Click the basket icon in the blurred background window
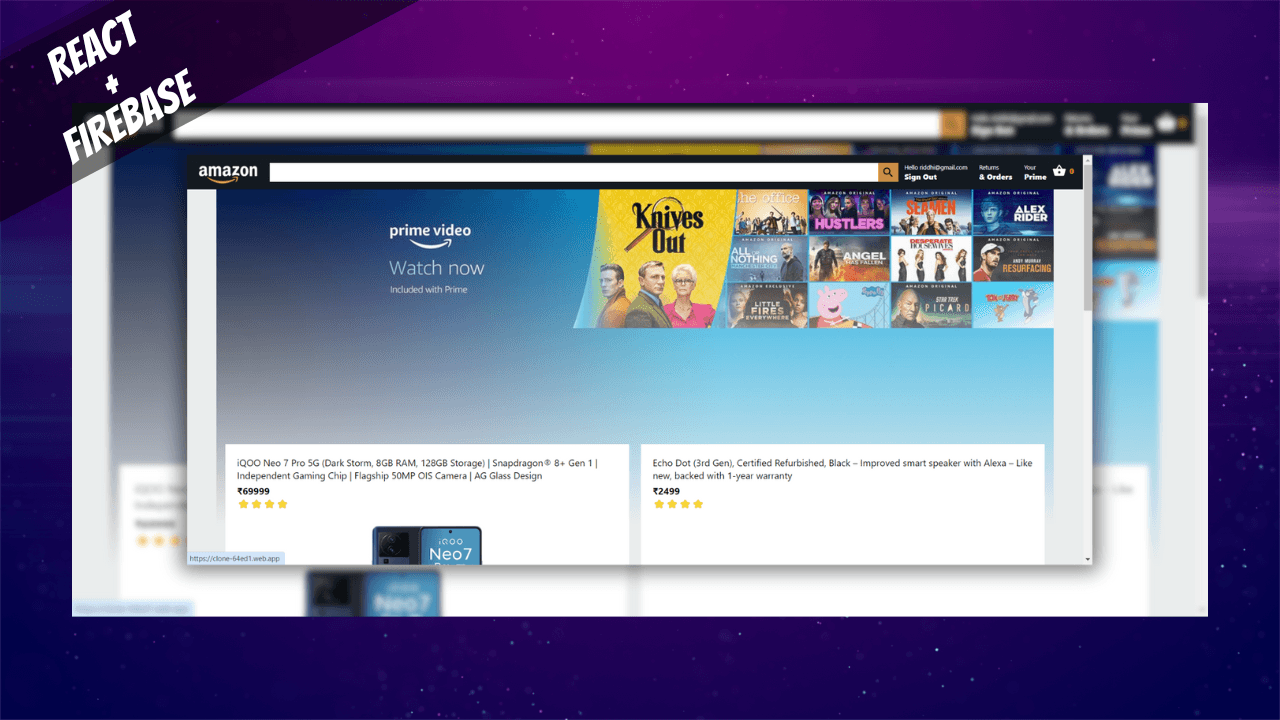This screenshot has height=720, width=1280. (1165, 123)
